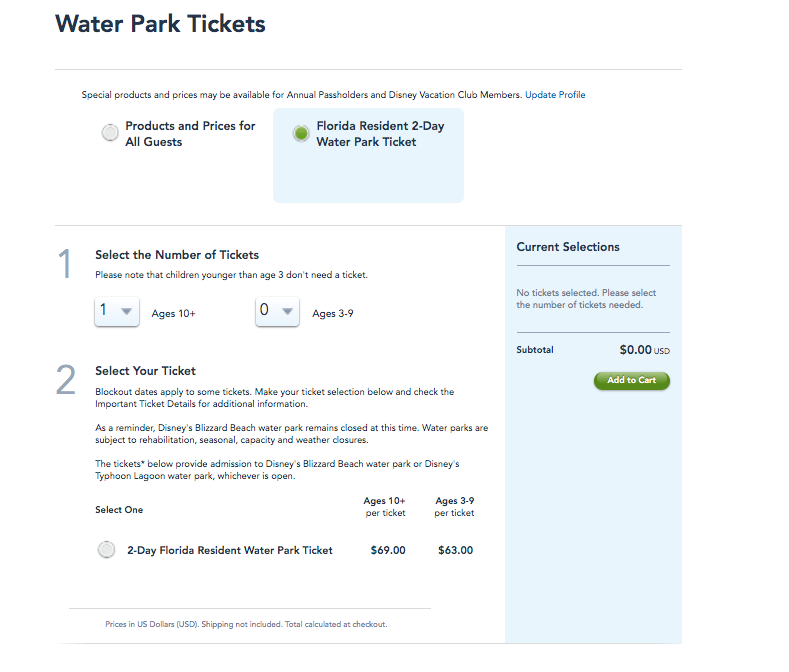Viewport: 789px width, 672px height.
Task: Click the large step 1 number icon
Action: 66,266
